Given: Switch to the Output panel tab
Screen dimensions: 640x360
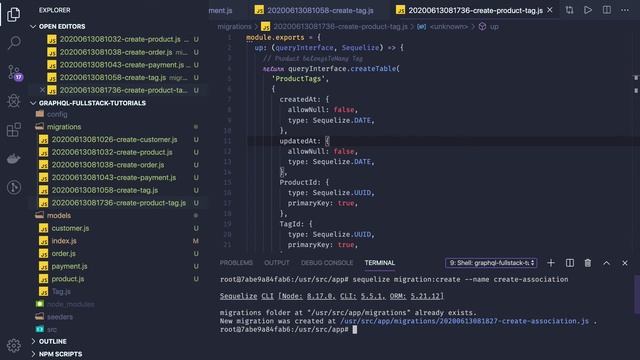Looking at the screenshot, I should [277, 263].
